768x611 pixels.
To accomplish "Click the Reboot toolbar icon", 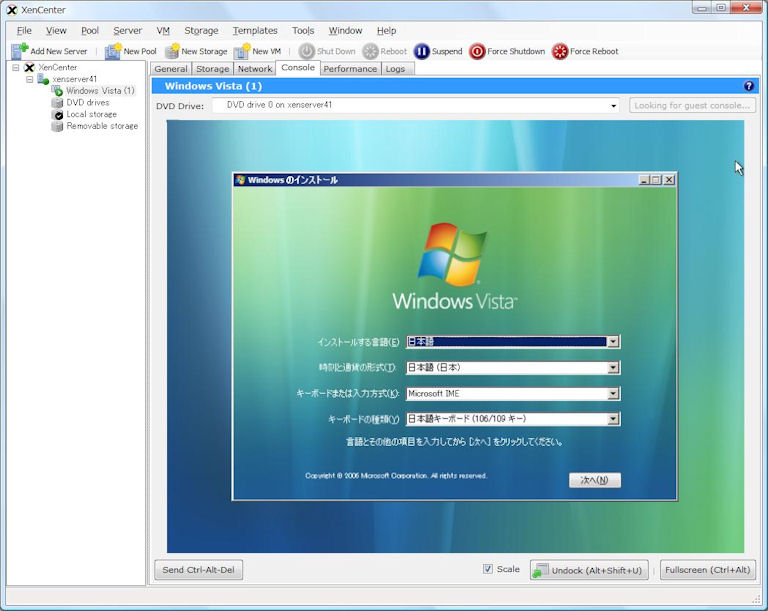I will click(x=371, y=51).
